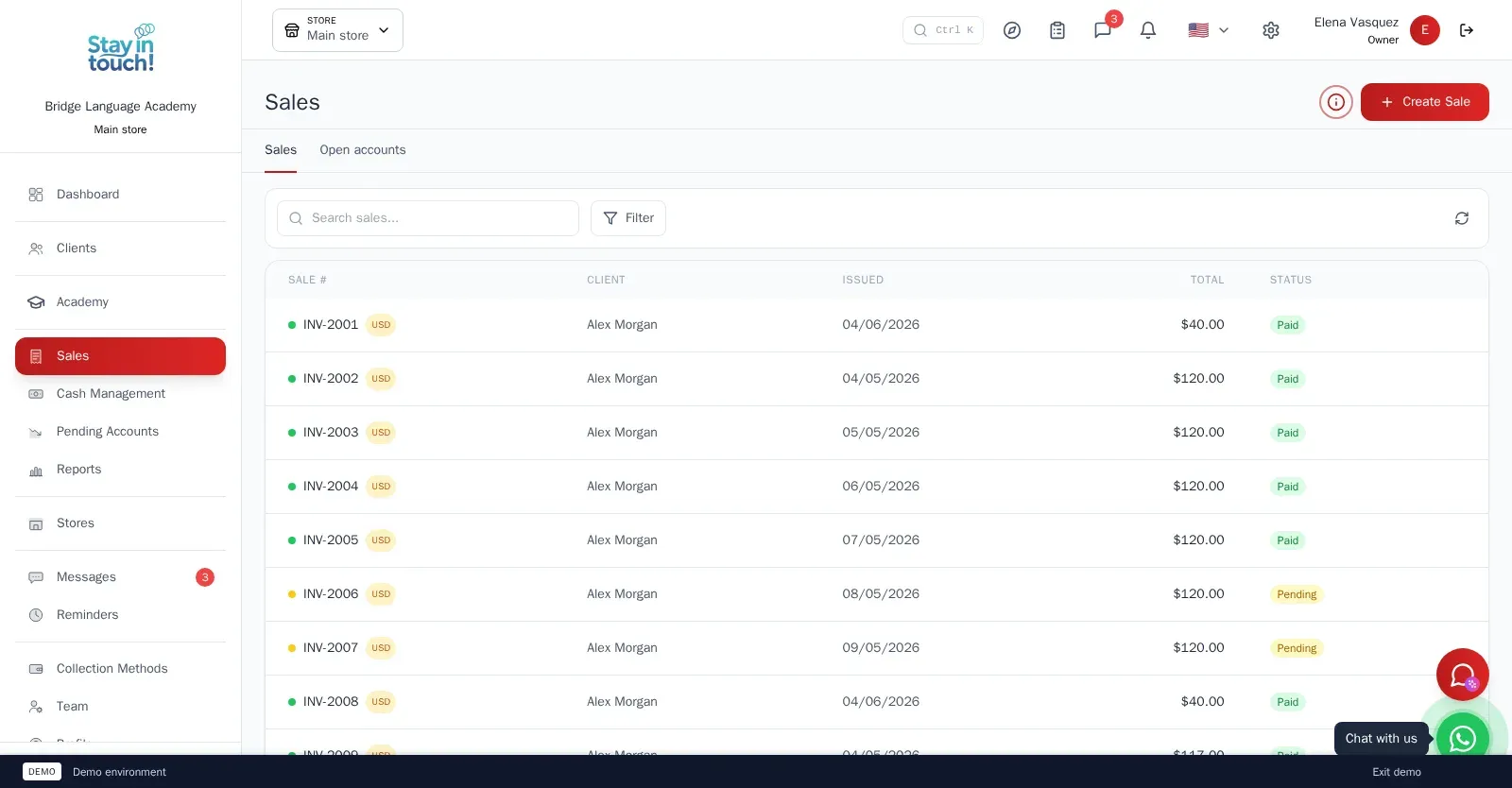1512x788 pixels.
Task: Click the USD badge on INV-2004
Action: [x=381, y=487]
